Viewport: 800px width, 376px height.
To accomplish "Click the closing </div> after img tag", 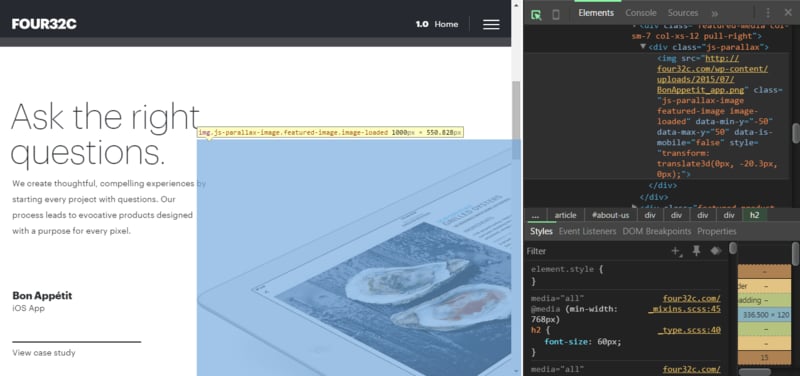I will (662, 185).
